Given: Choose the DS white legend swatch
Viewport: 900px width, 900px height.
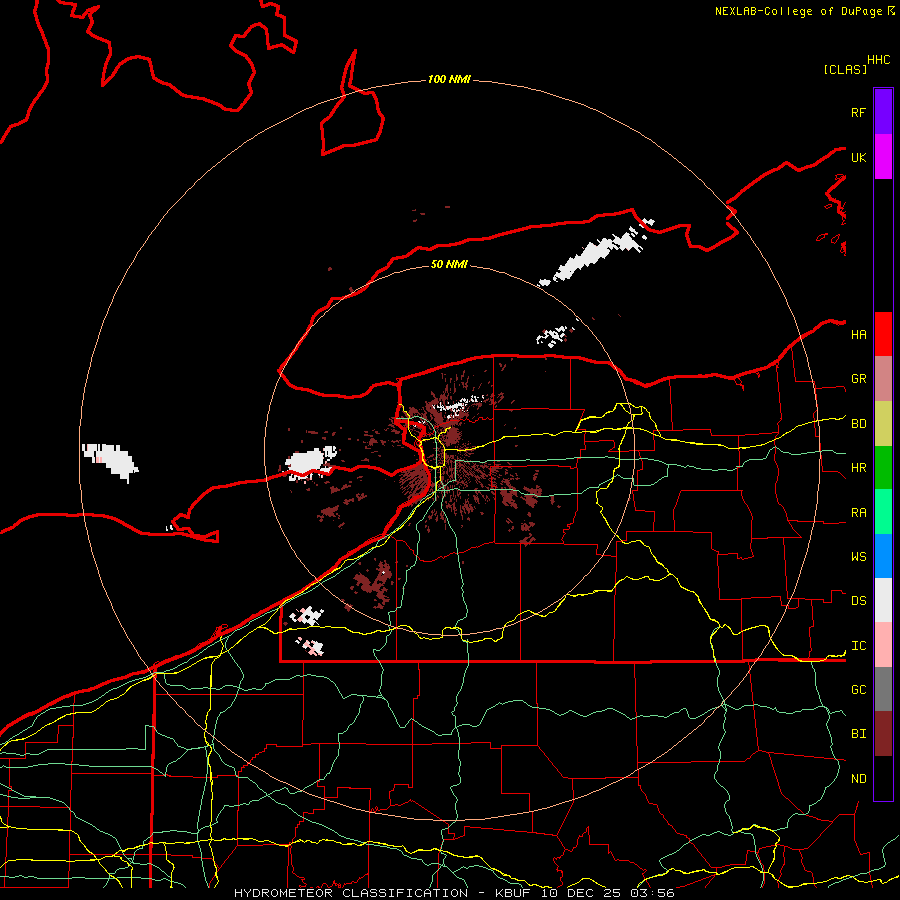Looking at the screenshot, I should (883, 600).
